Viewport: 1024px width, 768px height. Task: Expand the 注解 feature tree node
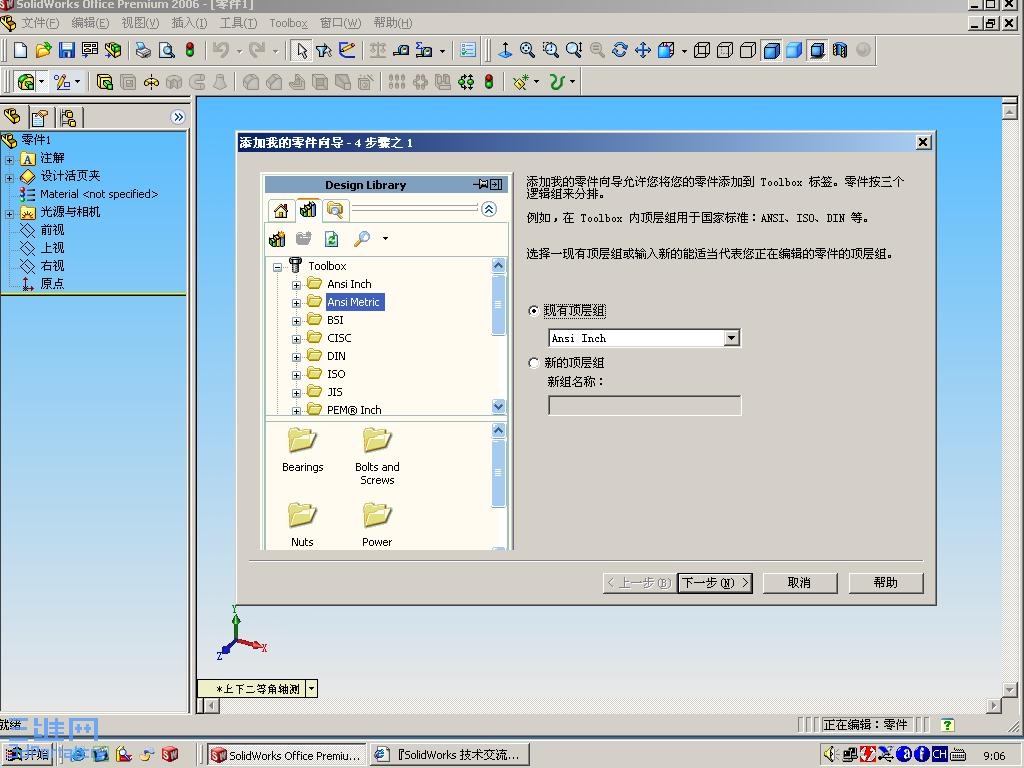pyautogui.click(x=9, y=159)
